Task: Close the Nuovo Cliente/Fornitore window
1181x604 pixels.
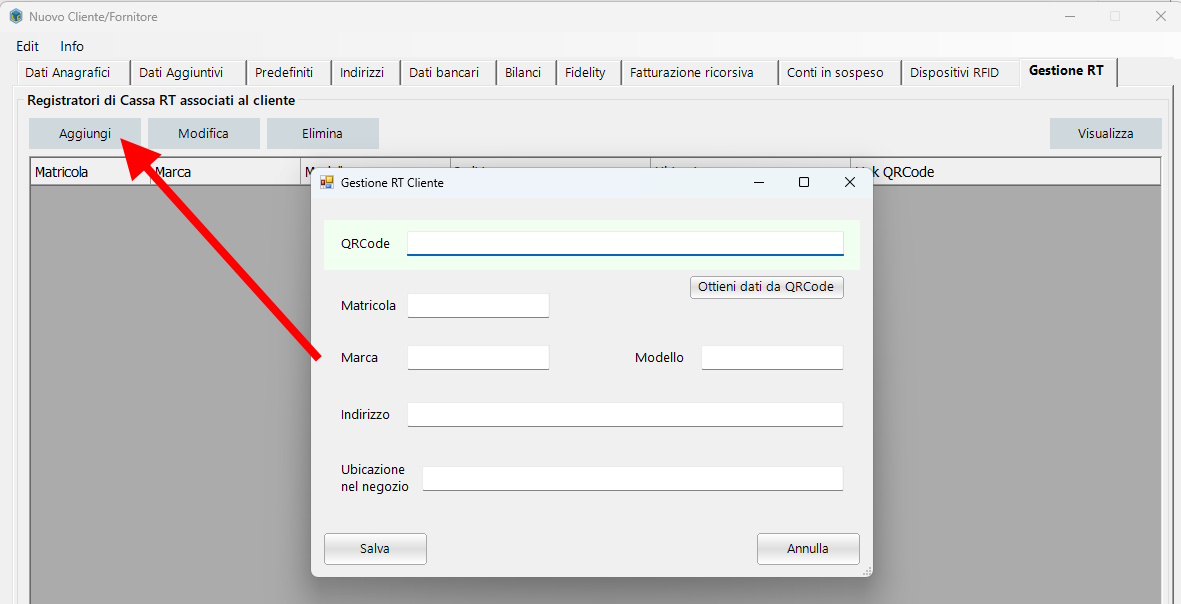Action: [x=1161, y=16]
